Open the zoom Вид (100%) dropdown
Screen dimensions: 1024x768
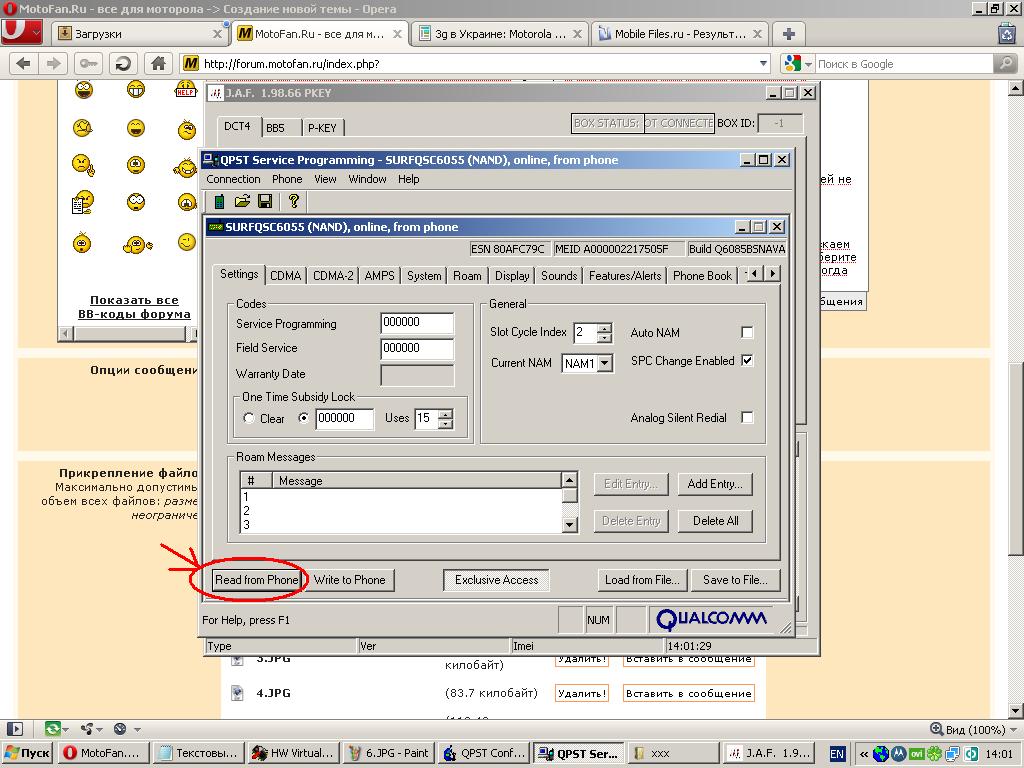tap(1013, 729)
